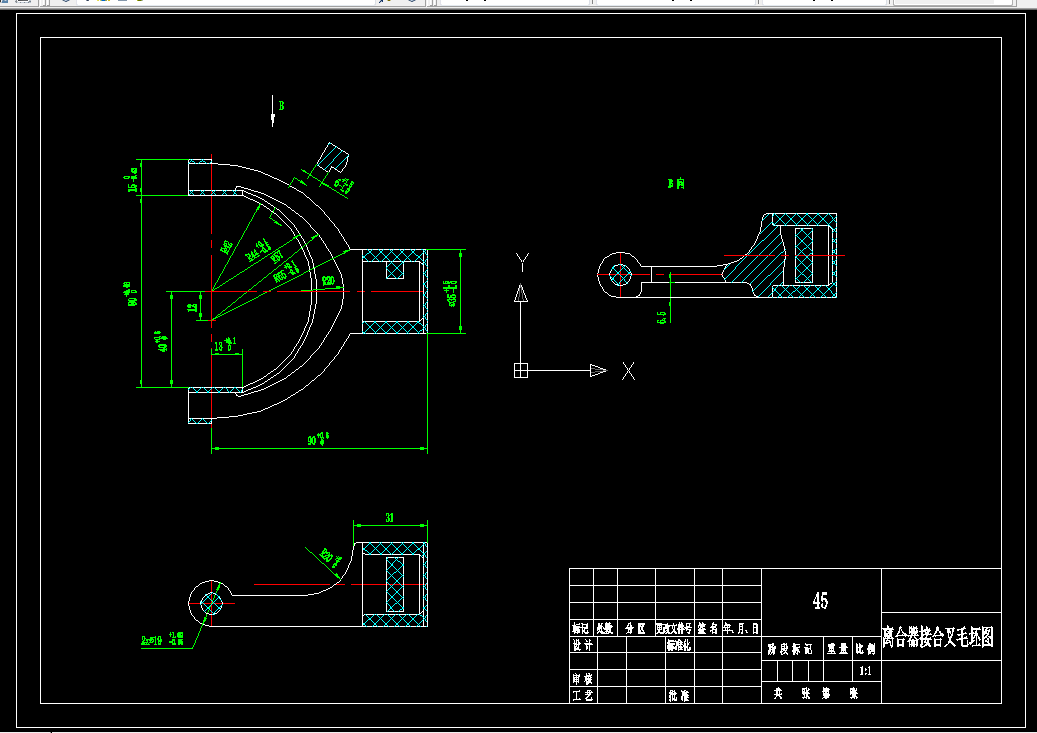
Task: Select the drawing title 离合器接合叉毛坯图
Action: tap(938, 638)
